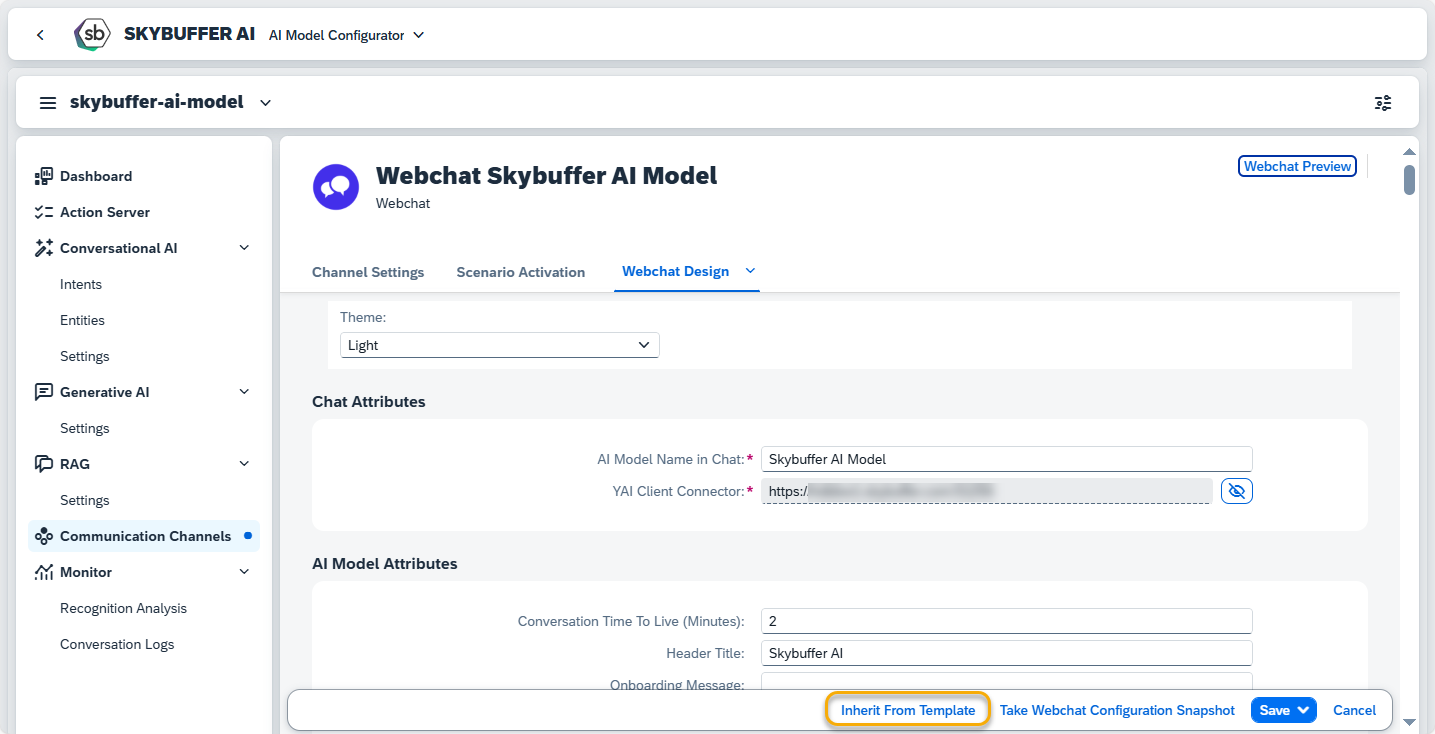Open the AI Model Configurator dropdown
1435x734 pixels.
(346, 35)
